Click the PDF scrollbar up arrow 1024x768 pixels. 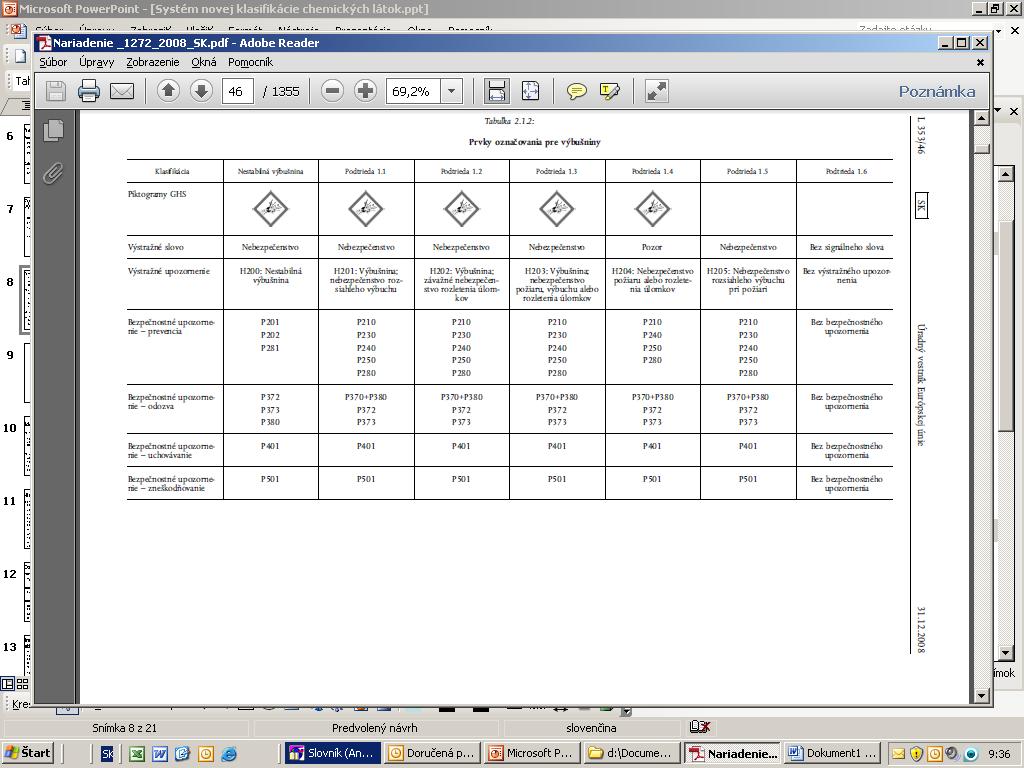pyautogui.click(x=982, y=118)
